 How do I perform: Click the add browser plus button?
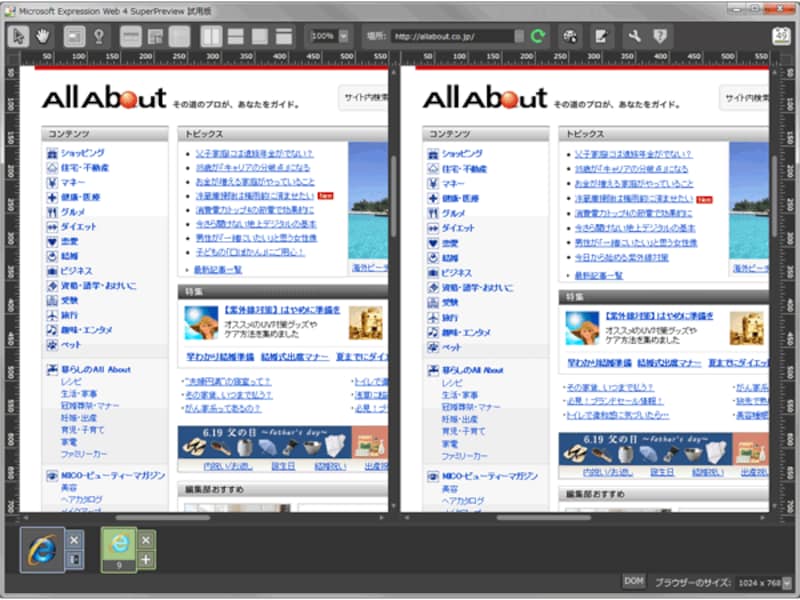(146, 561)
